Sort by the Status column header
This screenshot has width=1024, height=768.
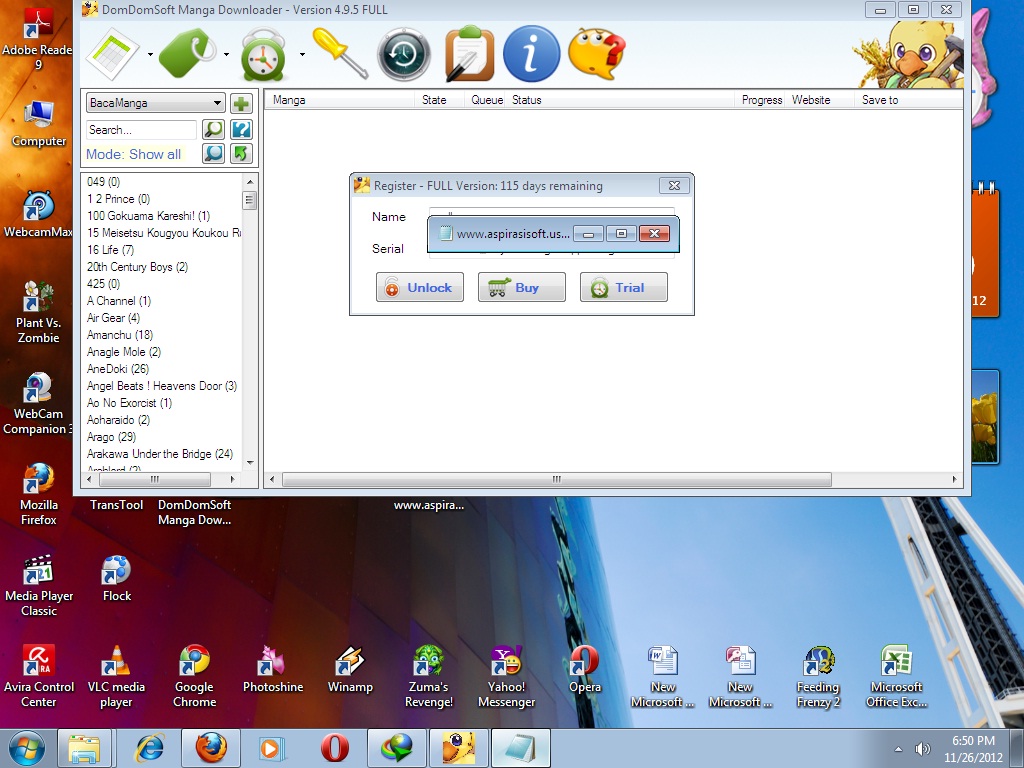click(x=620, y=100)
